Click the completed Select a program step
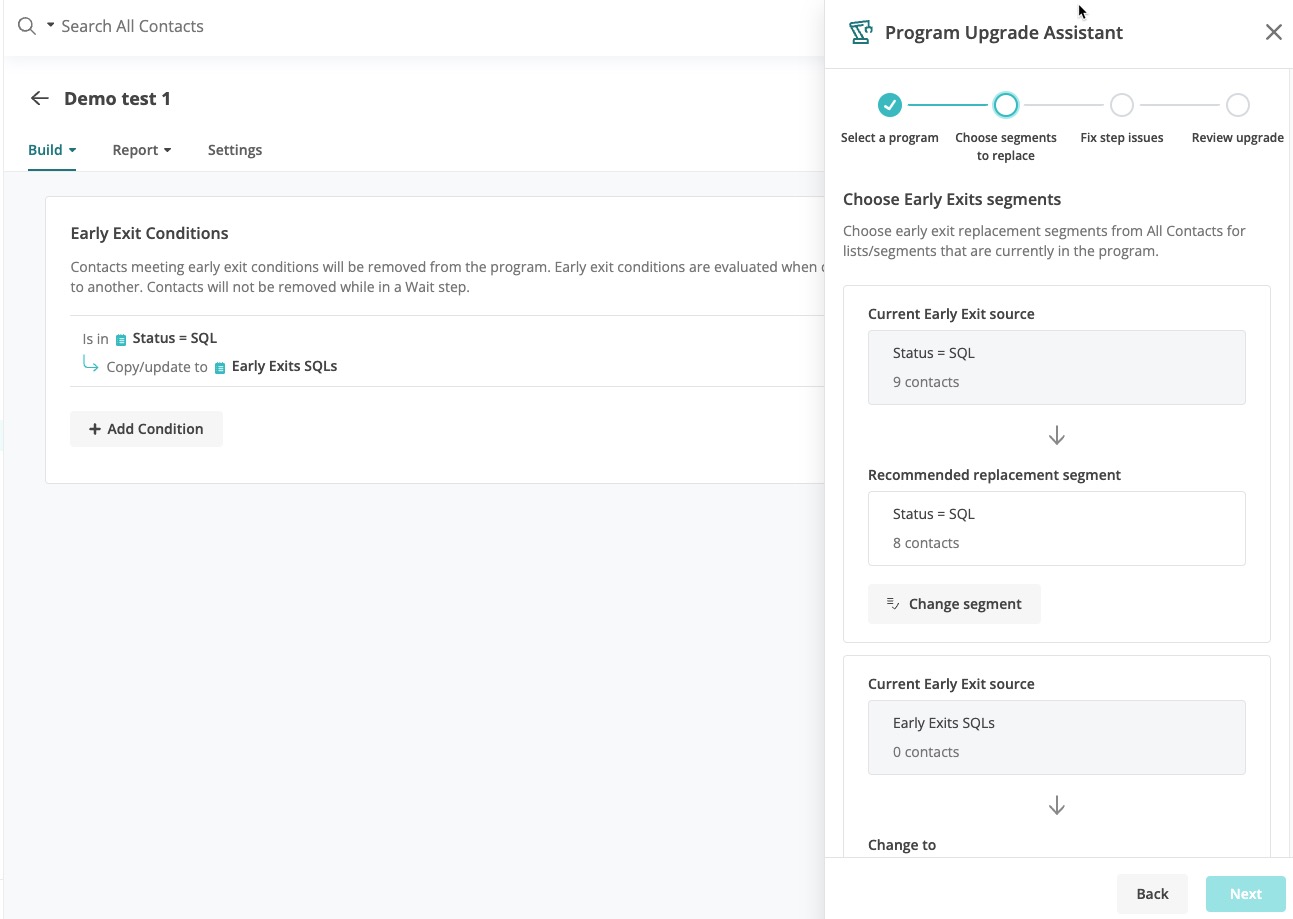This screenshot has height=919, width=1293. click(x=890, y=105)
